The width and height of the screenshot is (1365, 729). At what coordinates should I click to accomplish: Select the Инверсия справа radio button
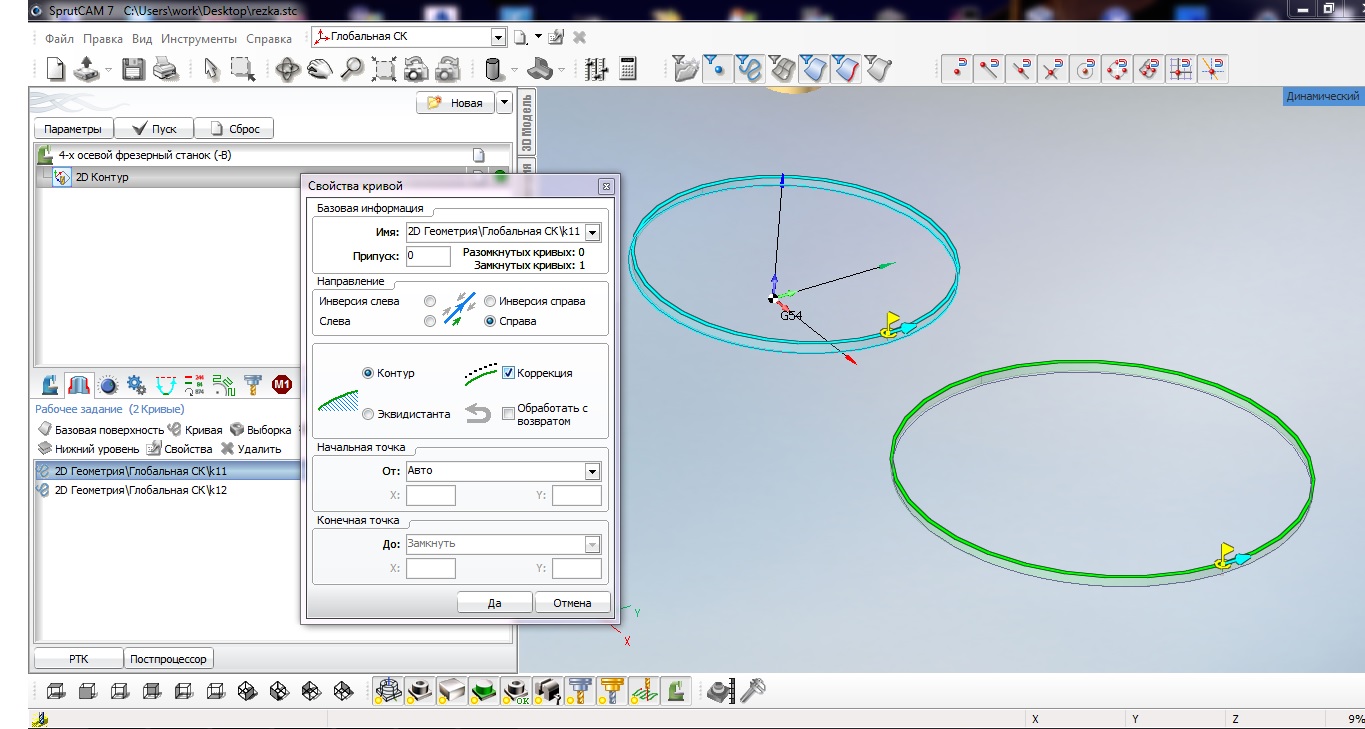[x=490, y=301]
